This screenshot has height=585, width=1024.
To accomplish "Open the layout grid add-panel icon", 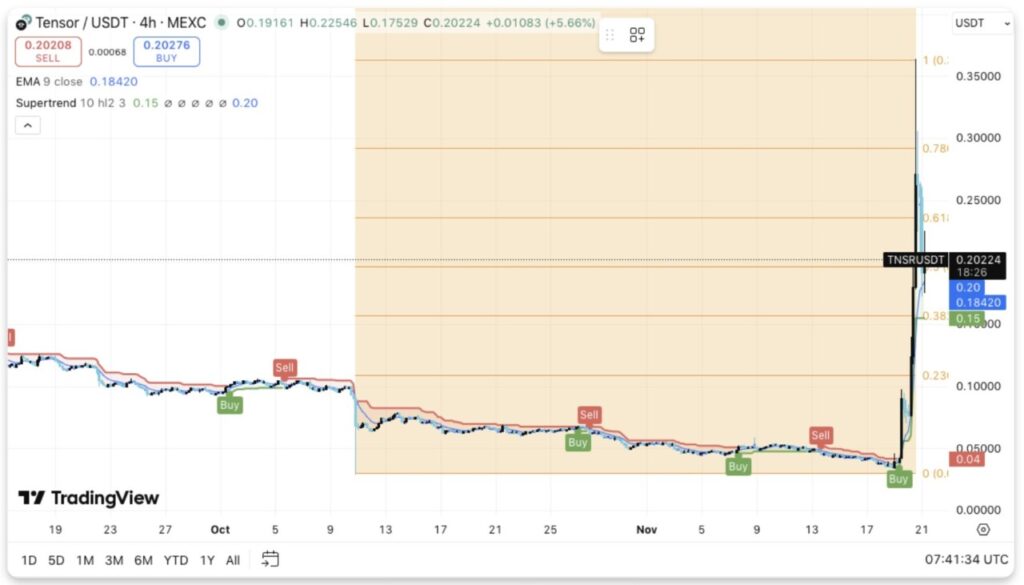I will click(637, 35).
